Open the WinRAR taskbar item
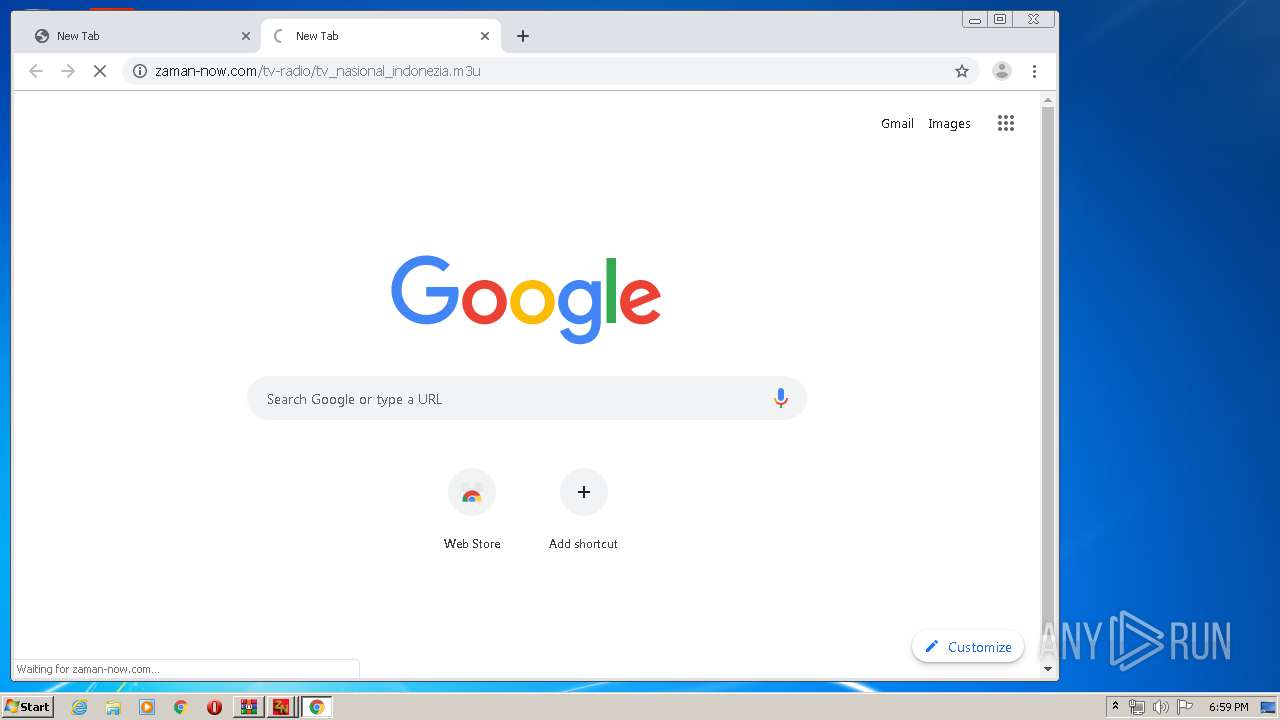This screenshot has width=1280, height=720. pos(249,707)
